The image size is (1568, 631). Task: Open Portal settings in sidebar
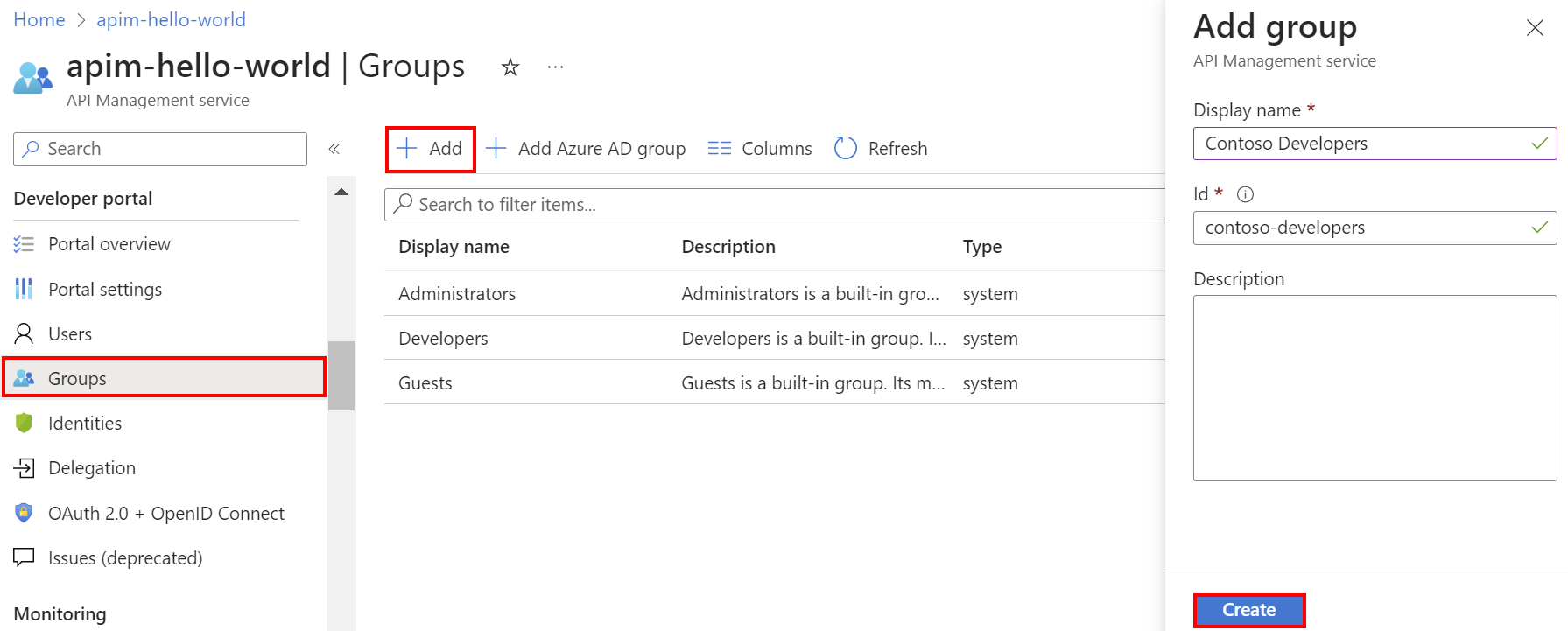click(x=105, y=290)
